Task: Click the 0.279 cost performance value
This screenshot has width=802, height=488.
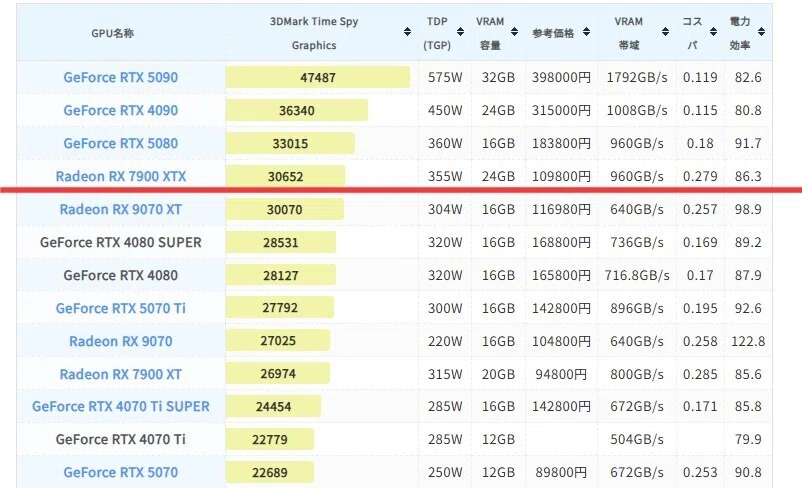Action: click(x=700, y=176)
